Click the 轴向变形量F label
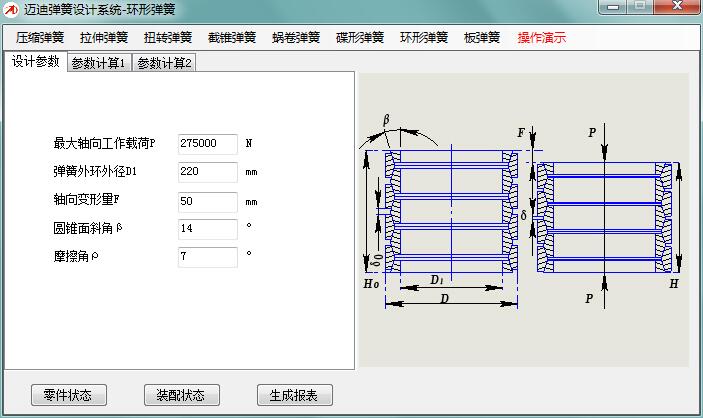703x418 pixels. [x=86, y=199]
